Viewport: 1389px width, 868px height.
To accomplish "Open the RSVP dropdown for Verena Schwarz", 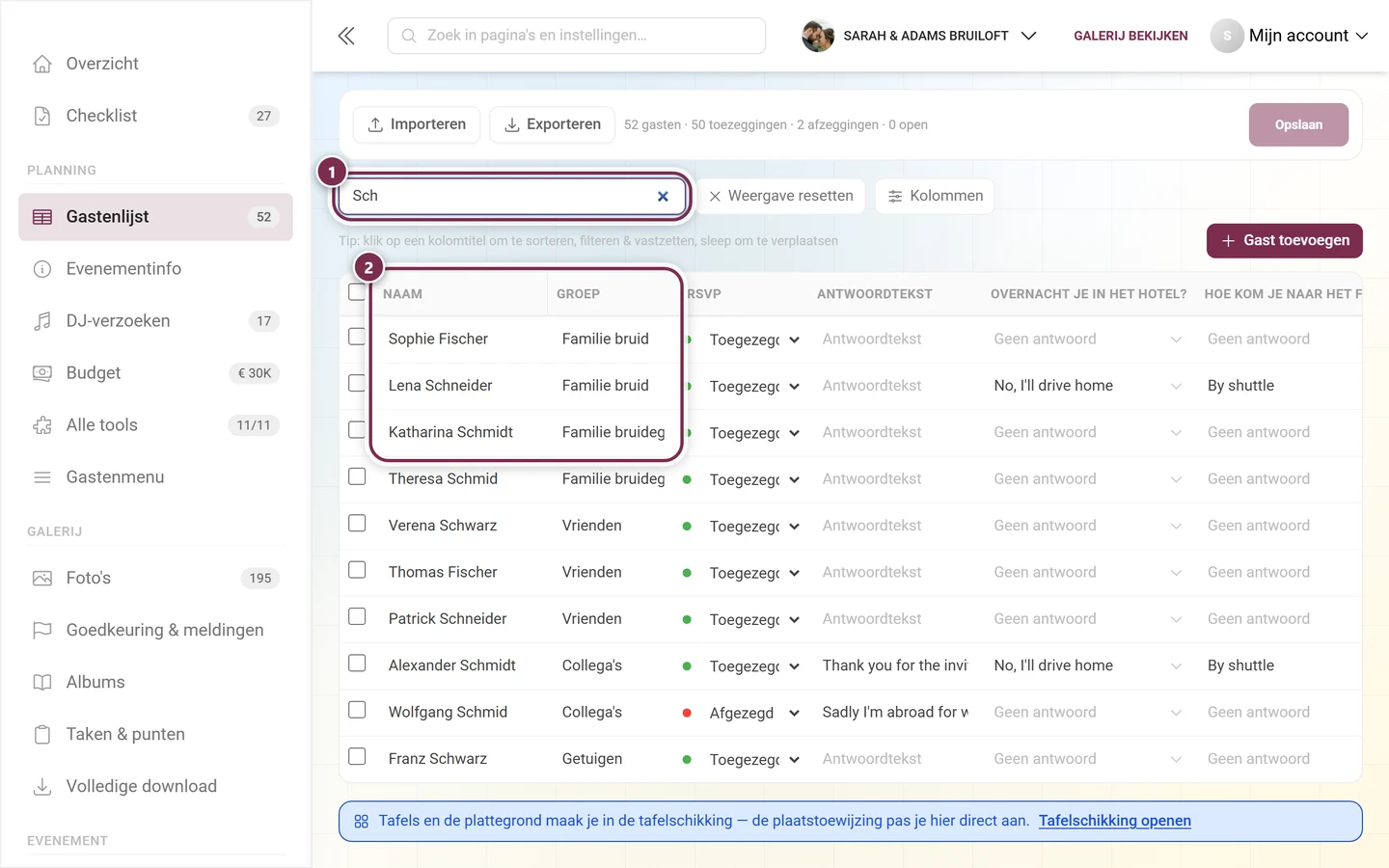I will (x=754, y=527).
